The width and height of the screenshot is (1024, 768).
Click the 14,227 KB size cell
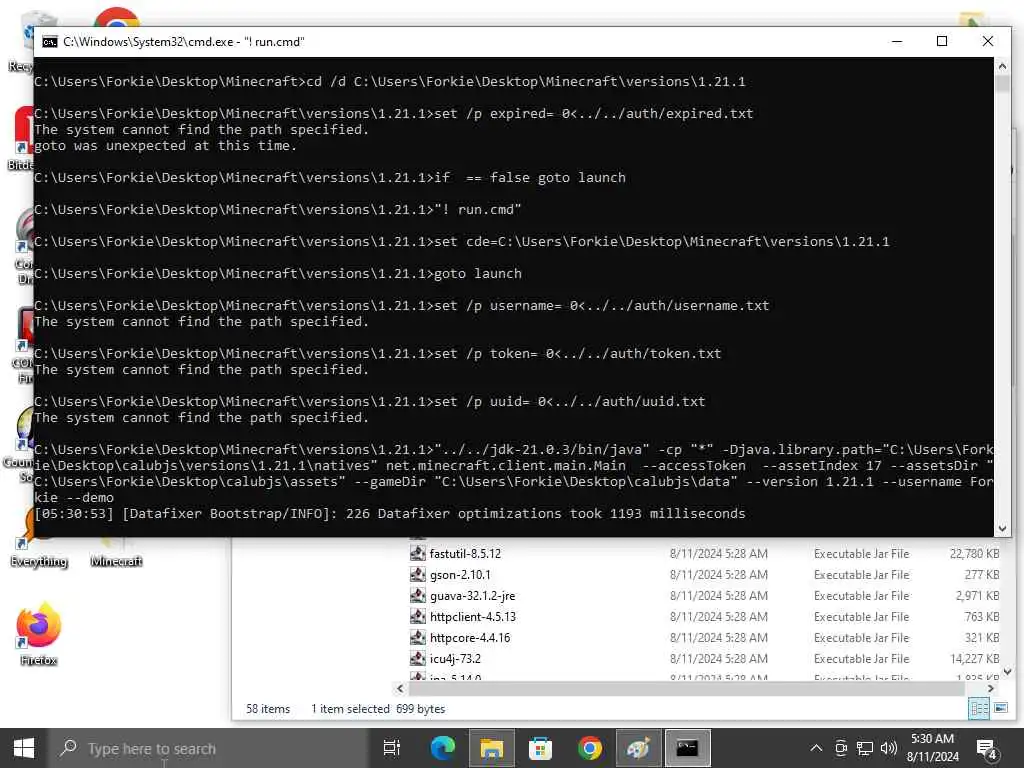(x=974, y=658)
